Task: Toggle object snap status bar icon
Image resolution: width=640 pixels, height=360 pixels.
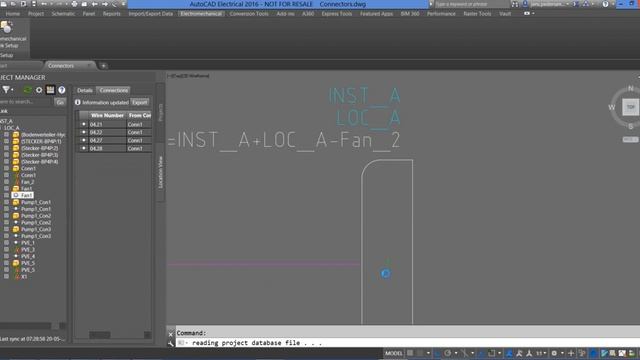Action: [x=491, y=353]
